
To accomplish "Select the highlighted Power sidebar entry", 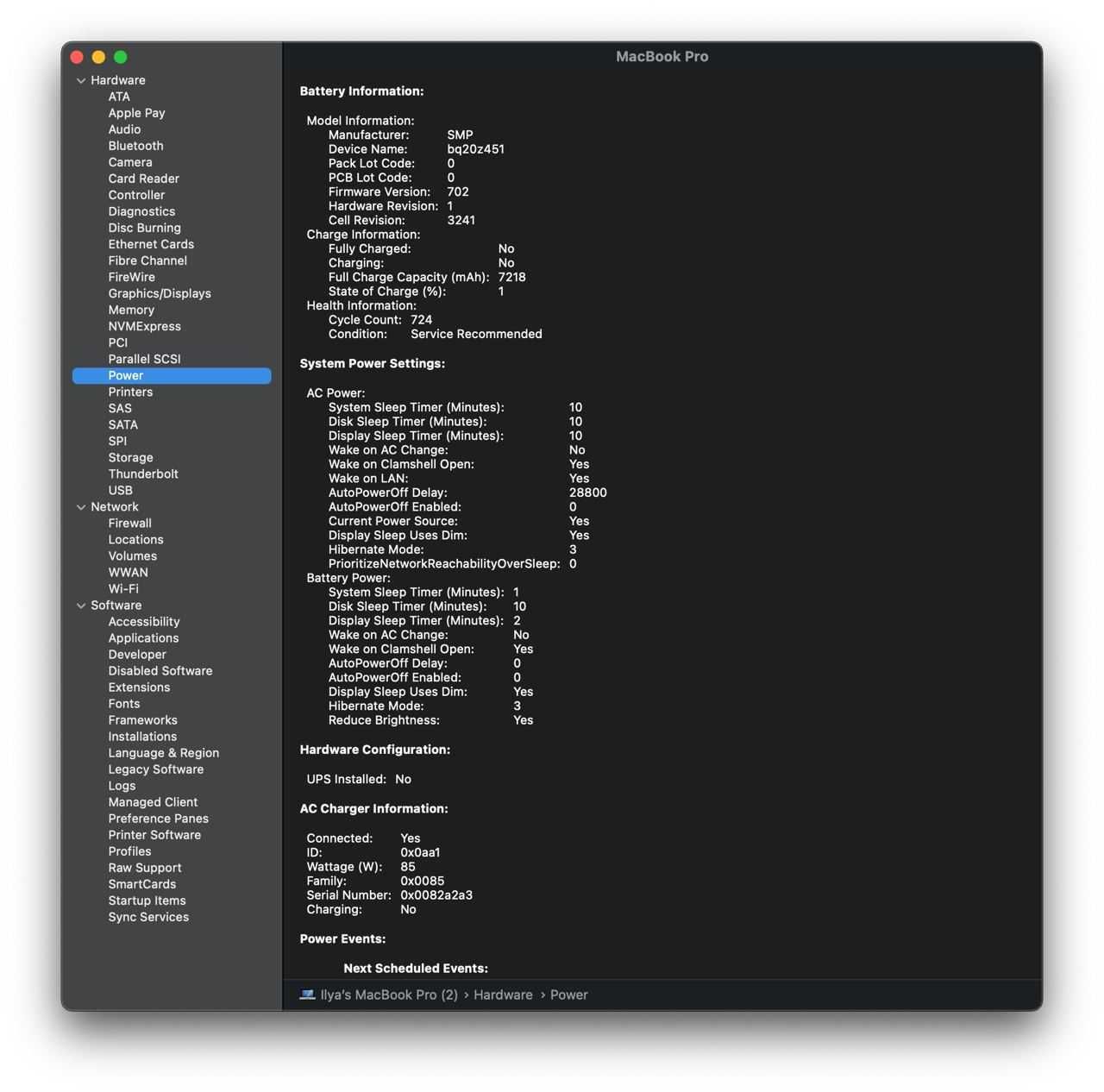I will pos(172,375).
